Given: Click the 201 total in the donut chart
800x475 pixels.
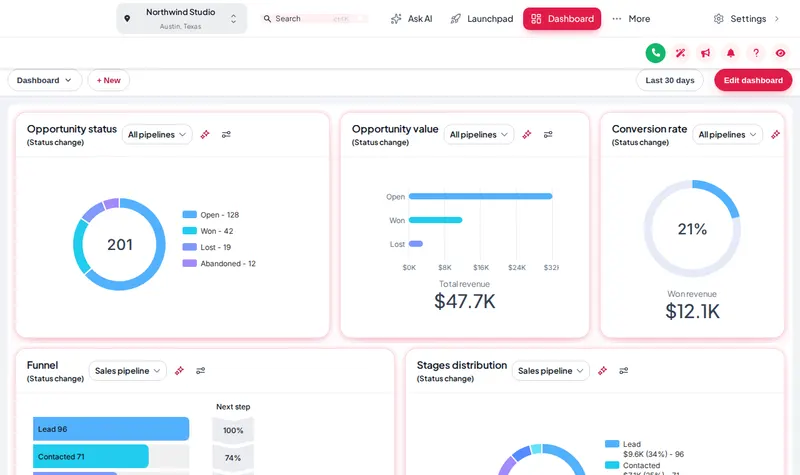Looking at the screenshot, I should pyautogui.click(x=120, y=245).
